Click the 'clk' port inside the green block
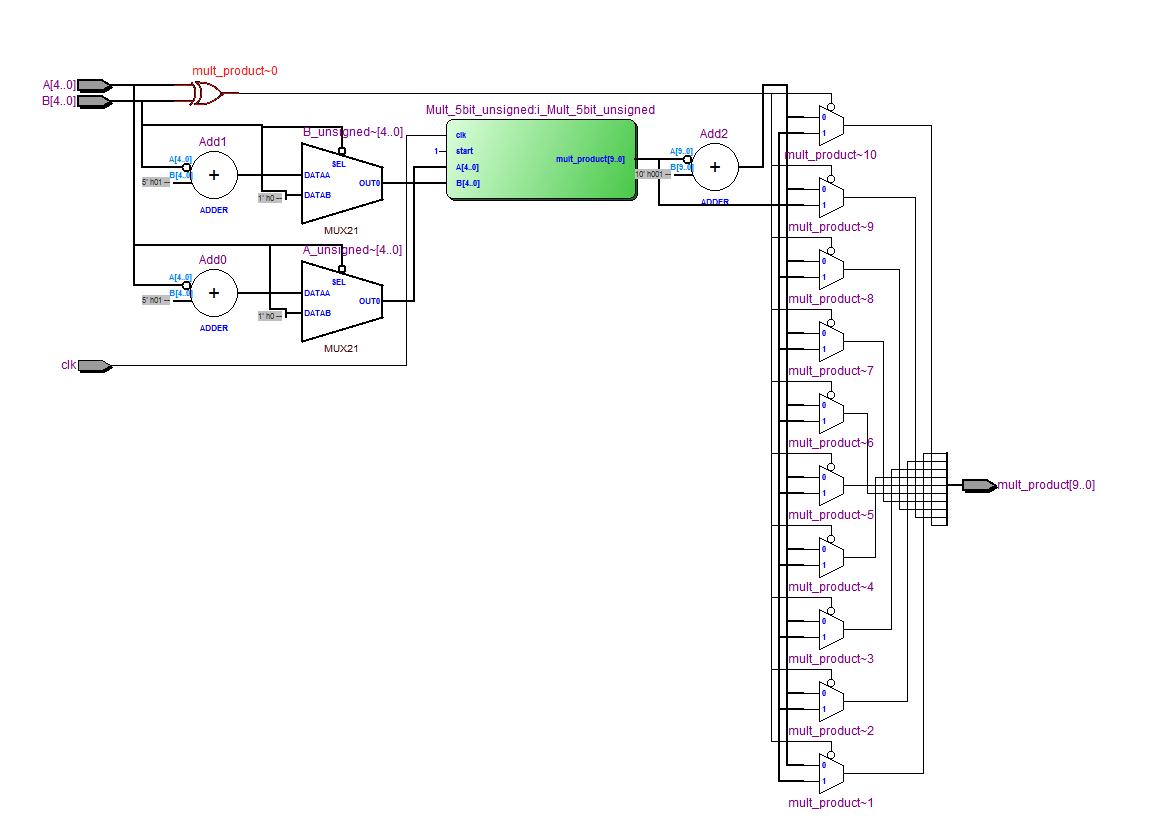 461,135
